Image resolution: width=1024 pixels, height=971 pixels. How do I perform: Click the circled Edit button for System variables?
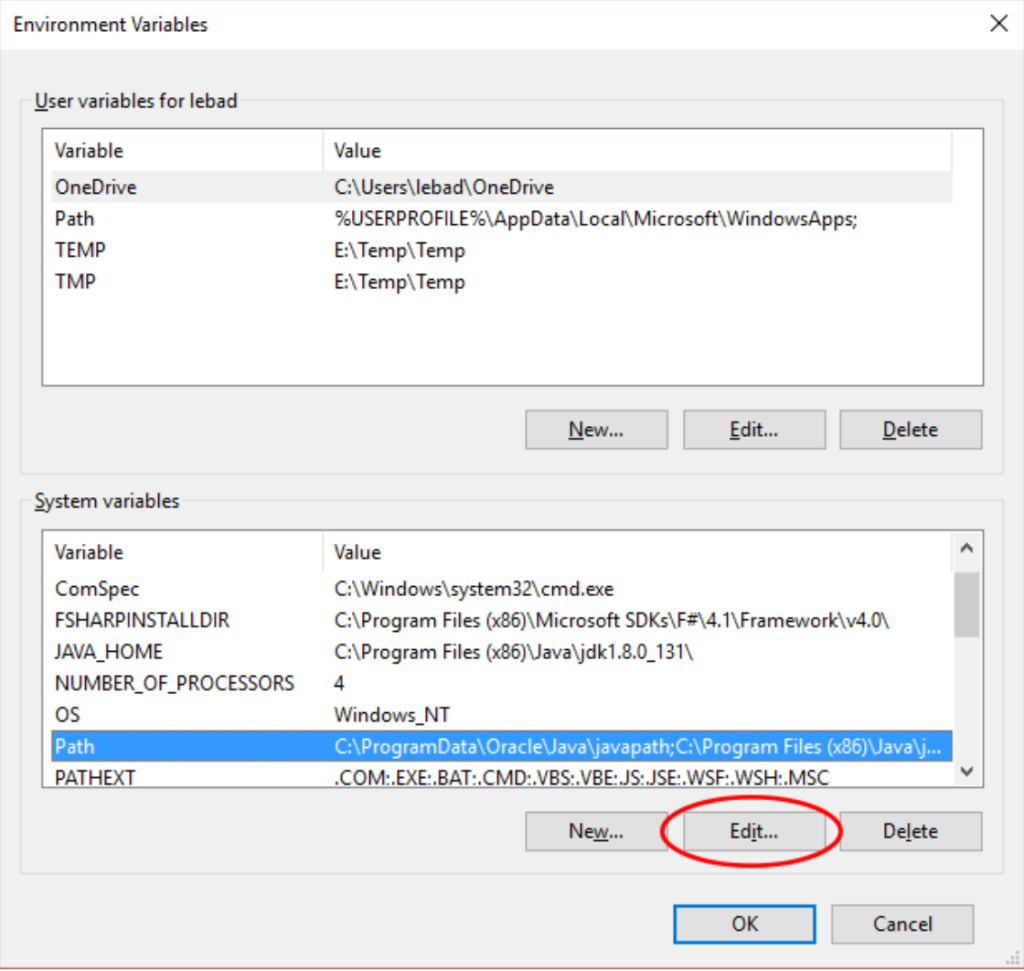[754, 831]
